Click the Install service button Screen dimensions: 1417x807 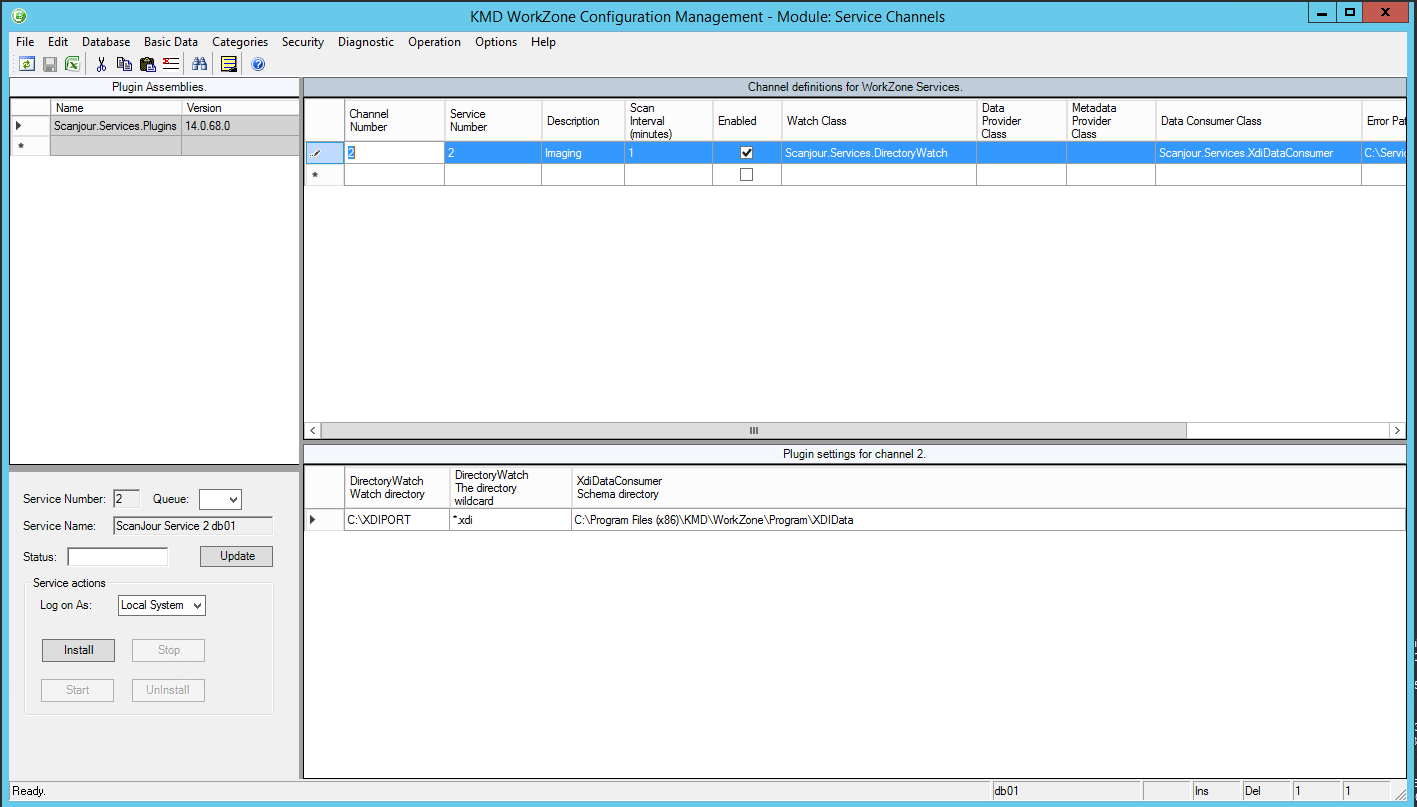click(x=78, y=650)
